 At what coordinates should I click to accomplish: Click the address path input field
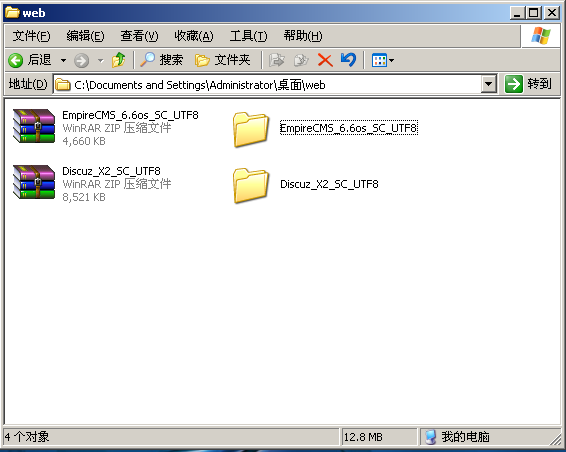pos(267,85)
